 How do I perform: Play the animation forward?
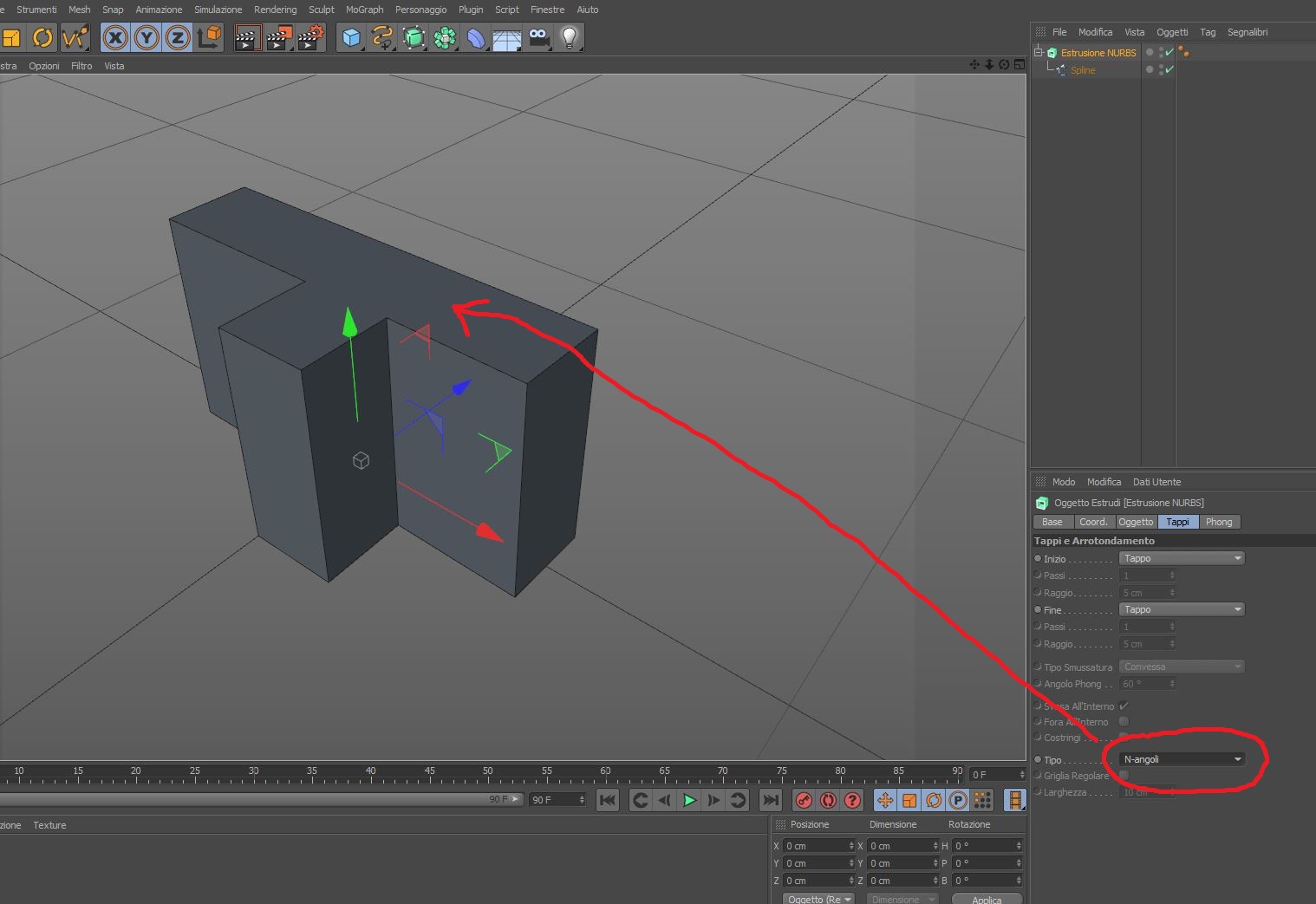point(689,800)
